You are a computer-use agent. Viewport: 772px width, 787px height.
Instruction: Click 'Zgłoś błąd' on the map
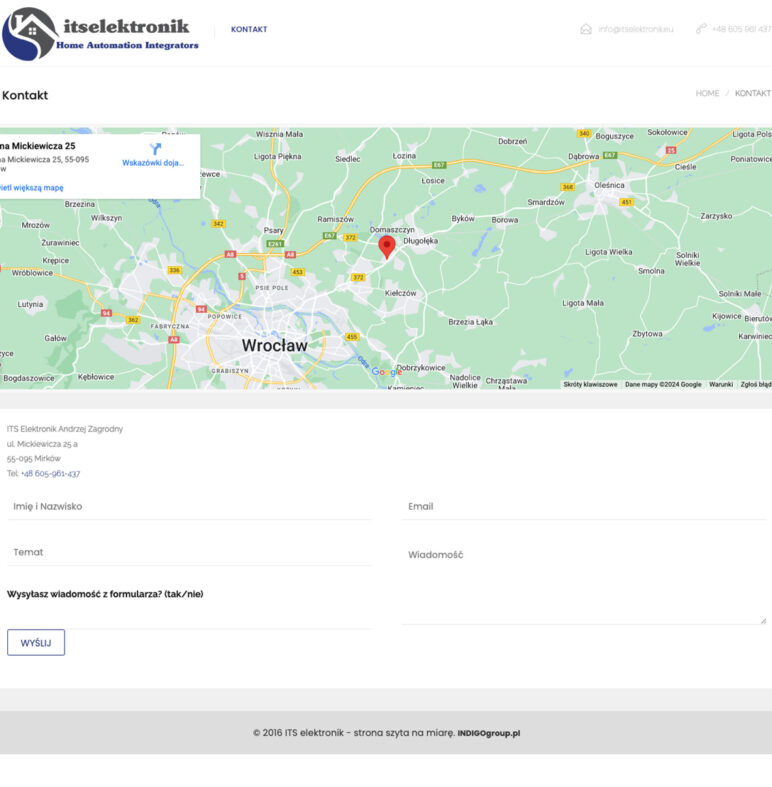click(756, 384)
